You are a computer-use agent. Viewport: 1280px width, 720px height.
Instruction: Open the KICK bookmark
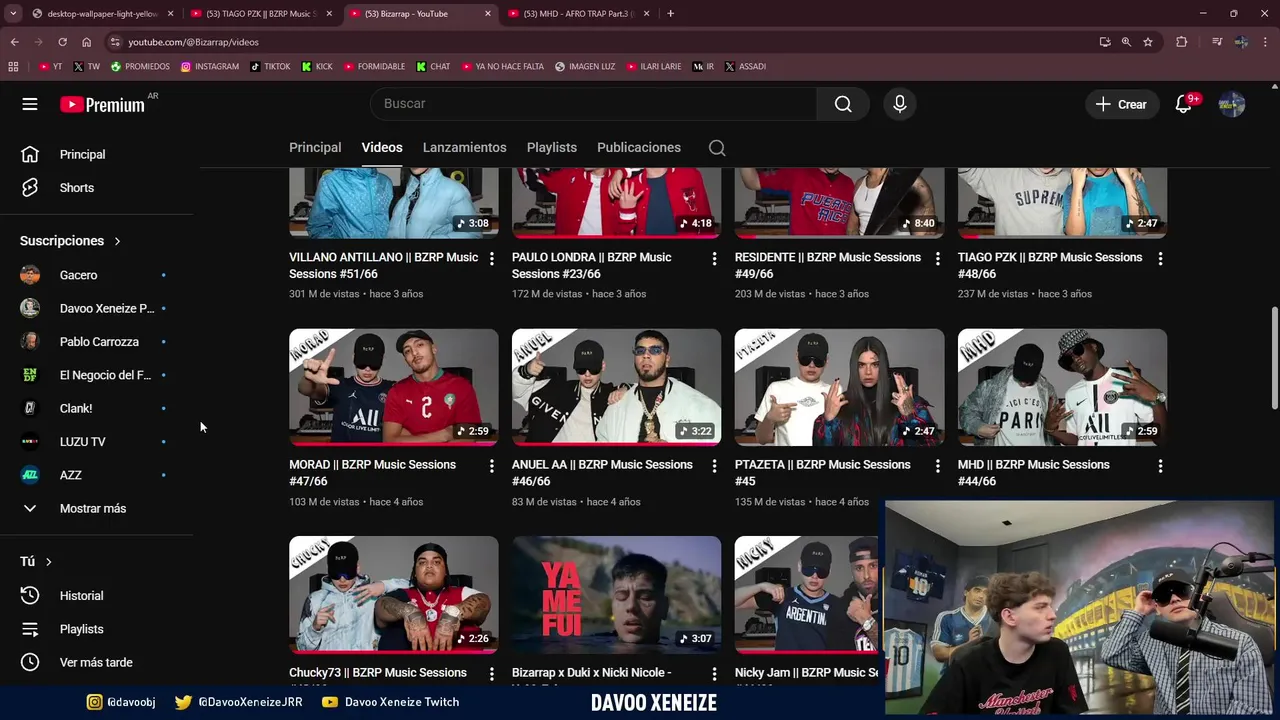click(x=317, y=66)
